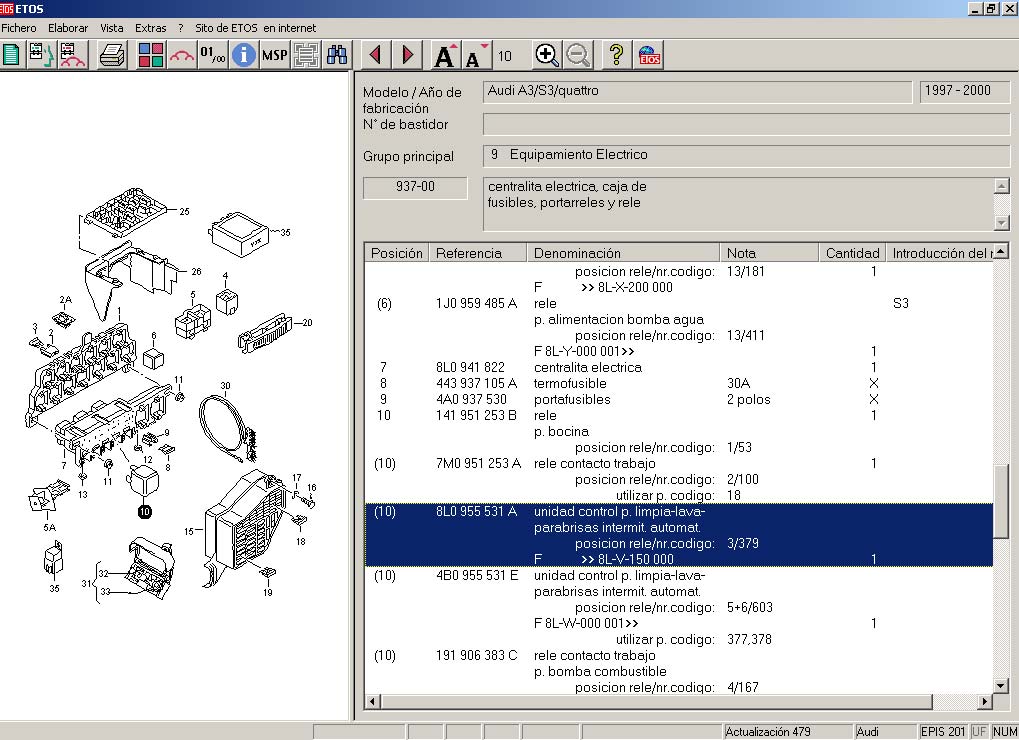Image resolution: width=1019 pixels, height=740 pixels.
Task: Open the blue information icon
Action: click(244, 55)
